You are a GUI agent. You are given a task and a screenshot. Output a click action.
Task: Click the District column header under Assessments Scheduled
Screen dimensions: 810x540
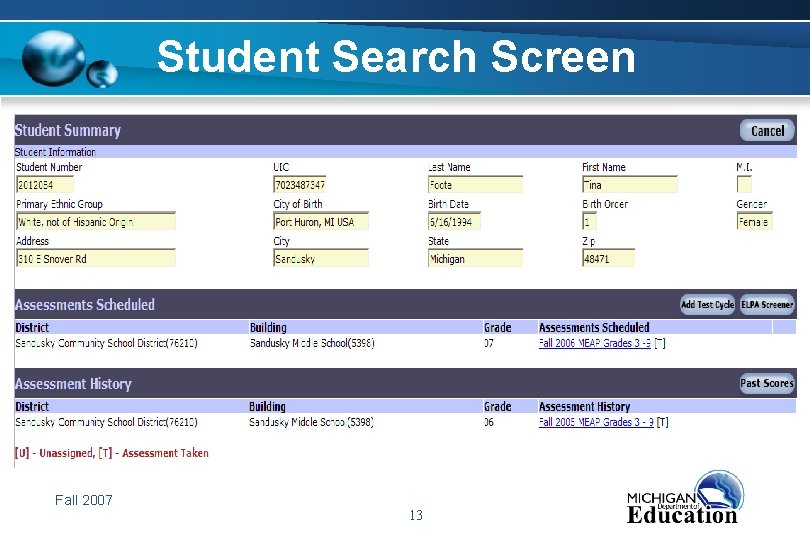point(32,328)
